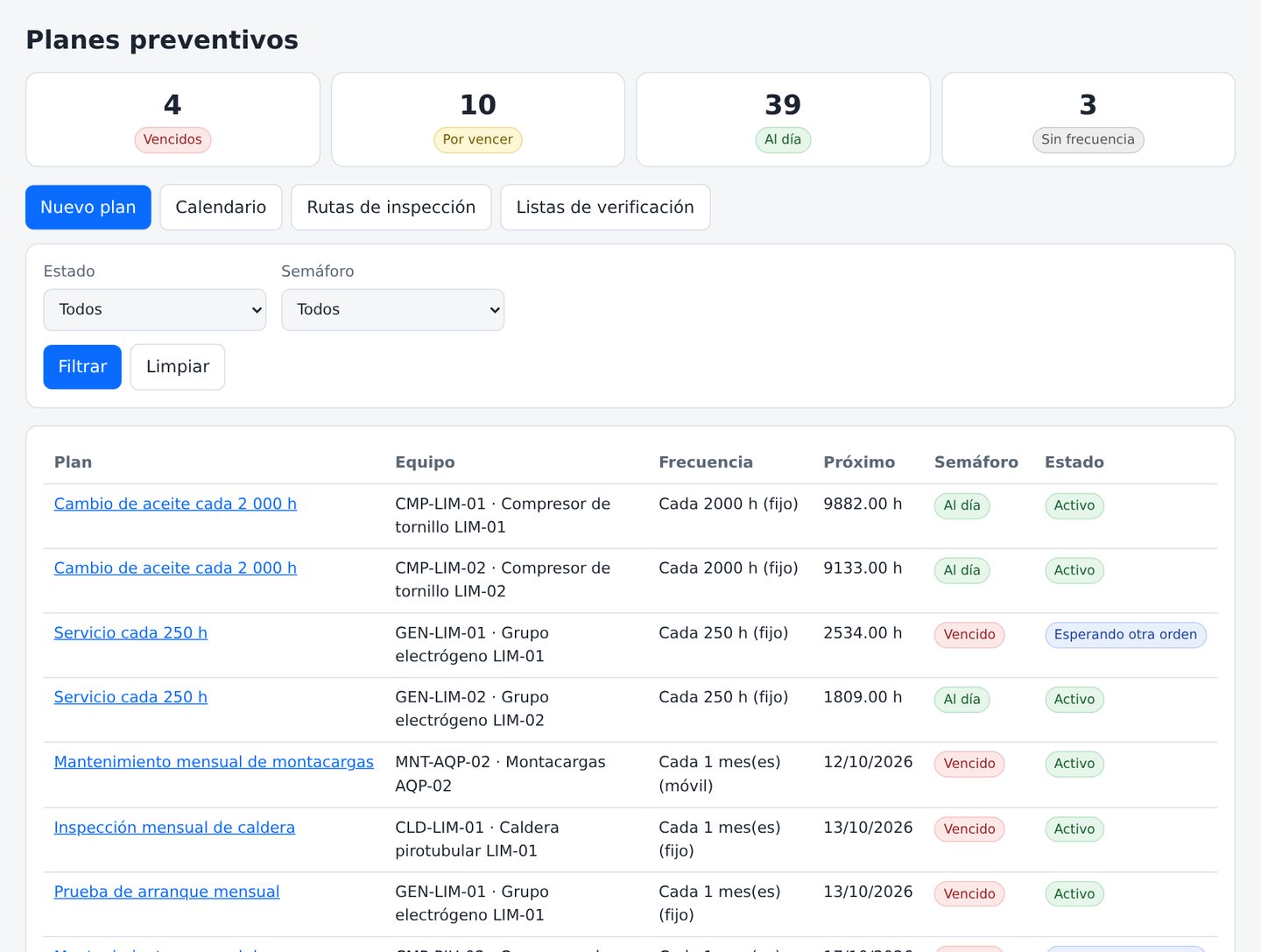Click the 2534.00 h próximo cell
The image size is (1261, 952).
[863, 632]
